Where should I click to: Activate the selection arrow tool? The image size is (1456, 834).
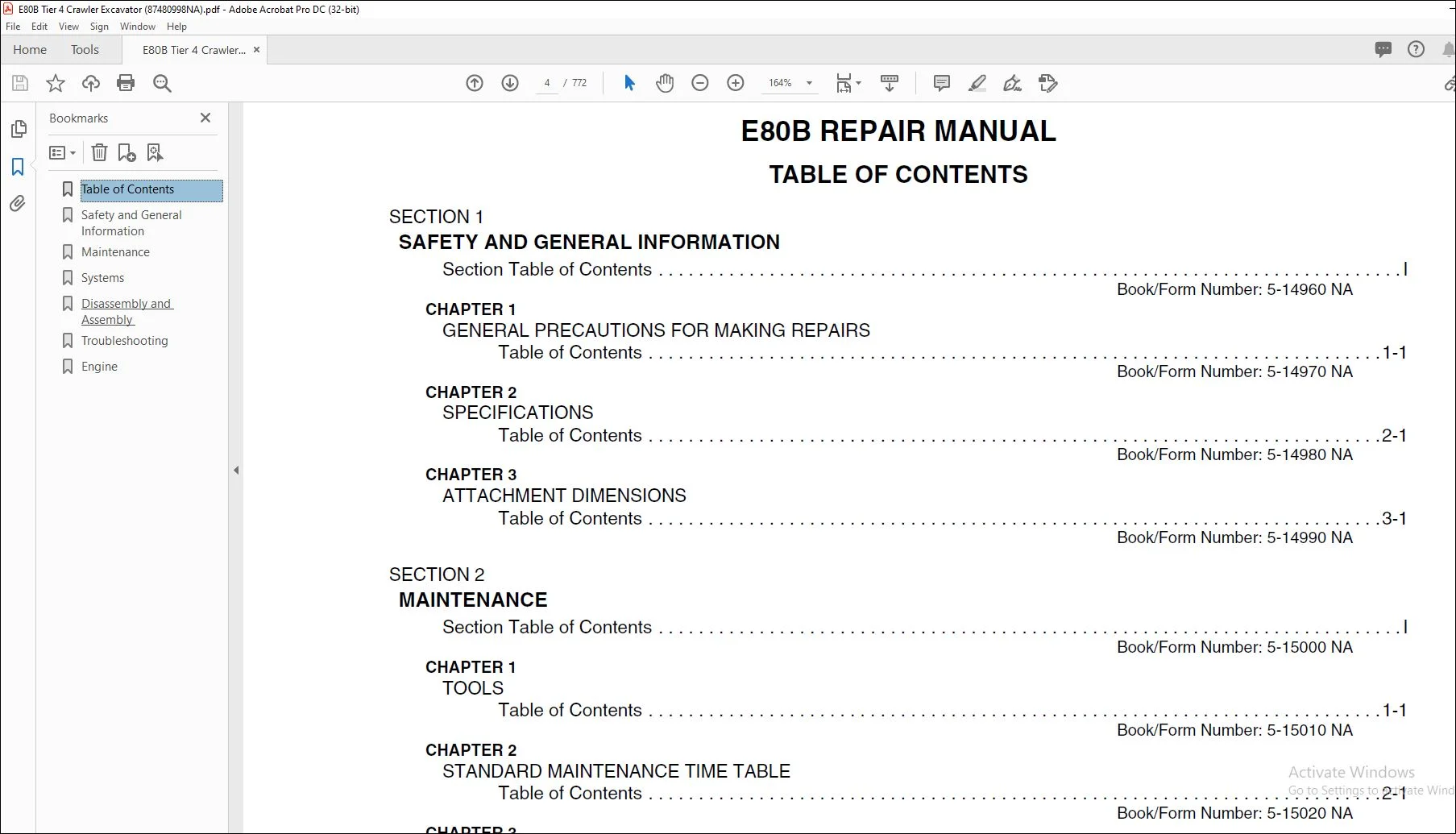(629, 83)
